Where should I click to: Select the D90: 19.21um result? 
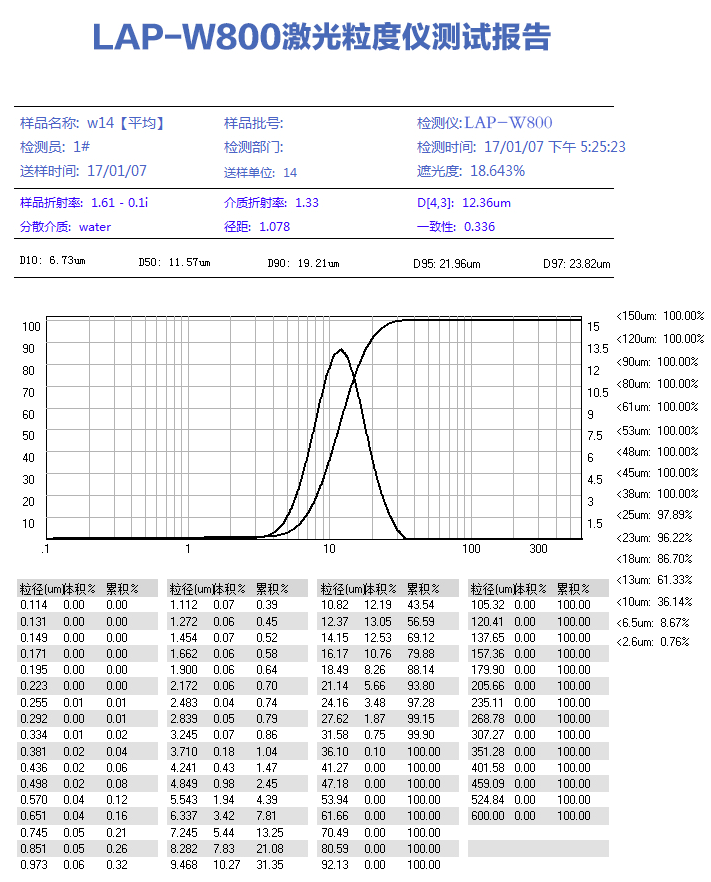point(303,264)
